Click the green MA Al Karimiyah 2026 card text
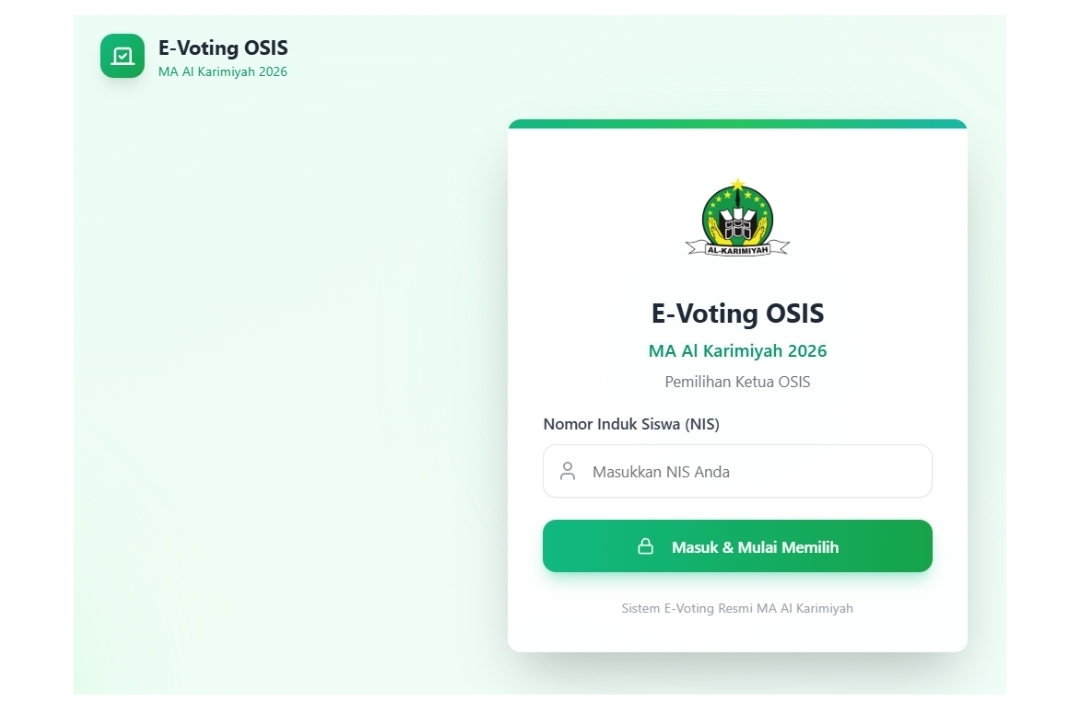 [x=737, y=351]
